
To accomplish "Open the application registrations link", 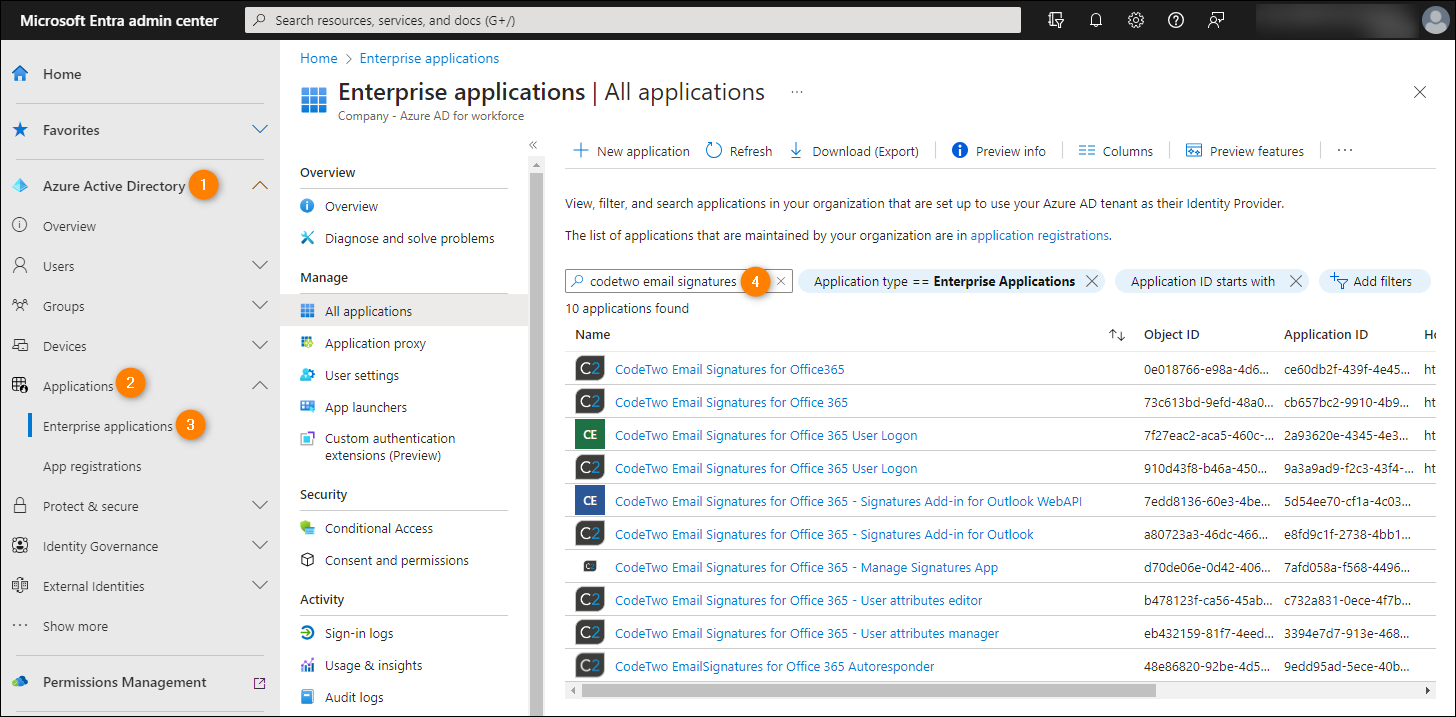I will point(1039,236).
